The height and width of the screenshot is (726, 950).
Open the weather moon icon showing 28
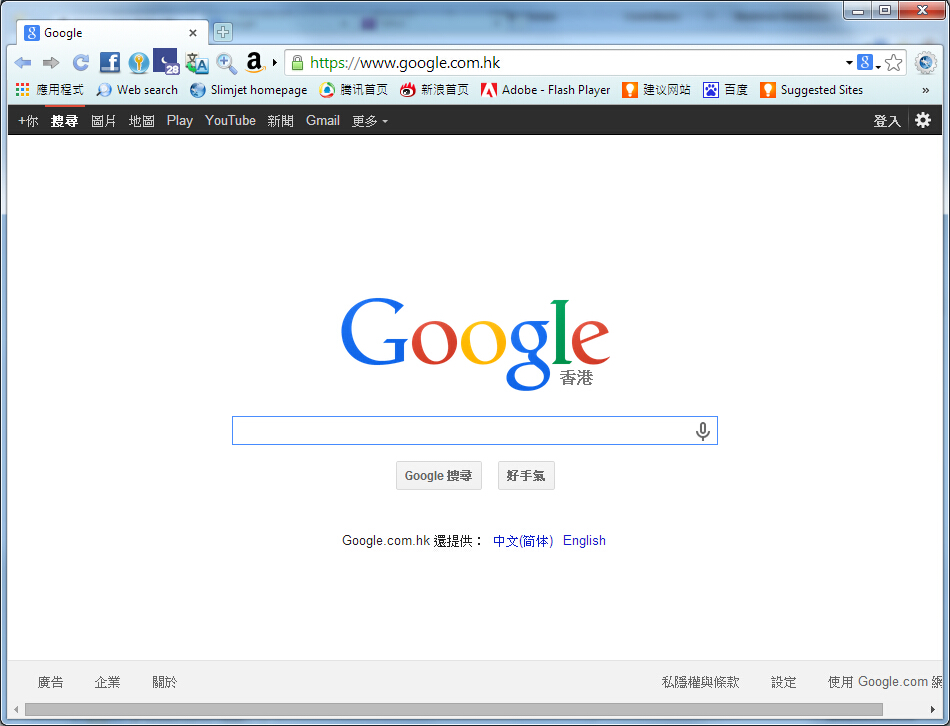tap(166, 62)
